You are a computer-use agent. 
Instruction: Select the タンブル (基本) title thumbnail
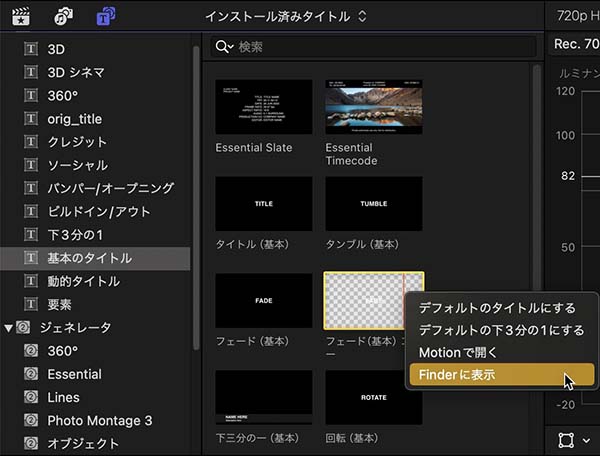(373, 203)
